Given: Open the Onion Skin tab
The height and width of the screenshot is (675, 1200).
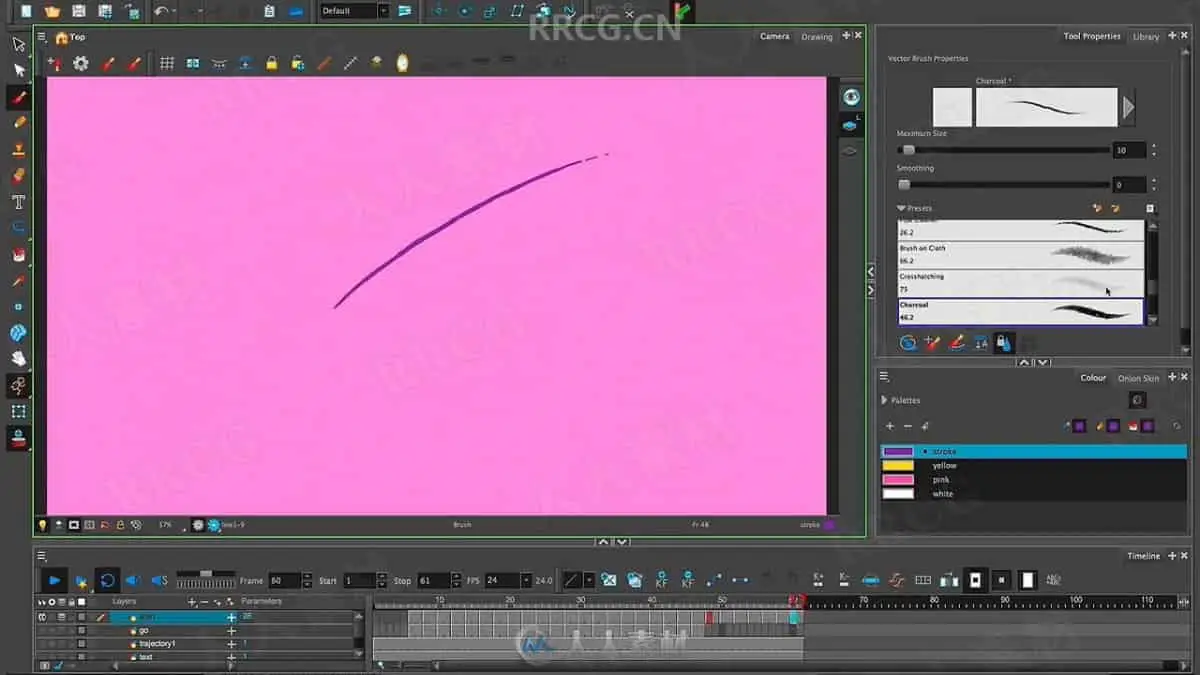Looking at the screenshot, I should coord(1138,378).
